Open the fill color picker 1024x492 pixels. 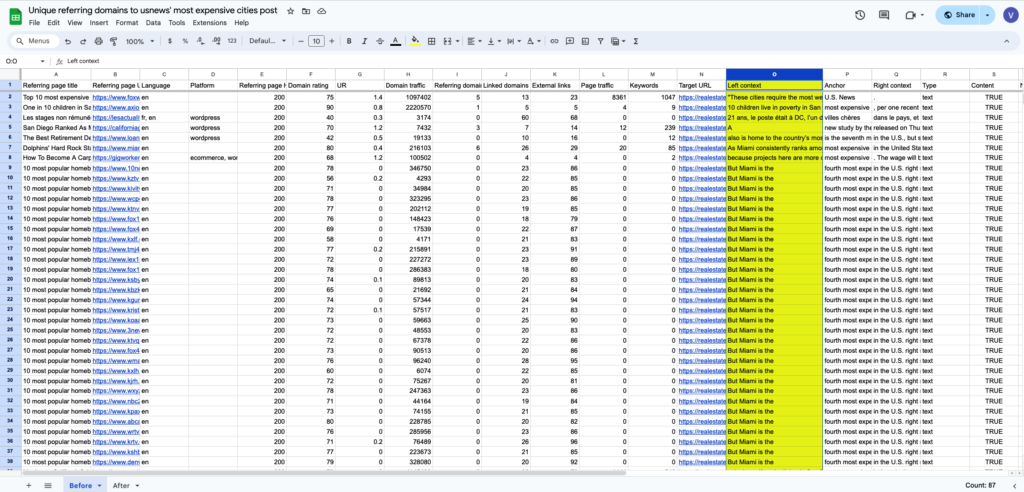coord(415,41)
